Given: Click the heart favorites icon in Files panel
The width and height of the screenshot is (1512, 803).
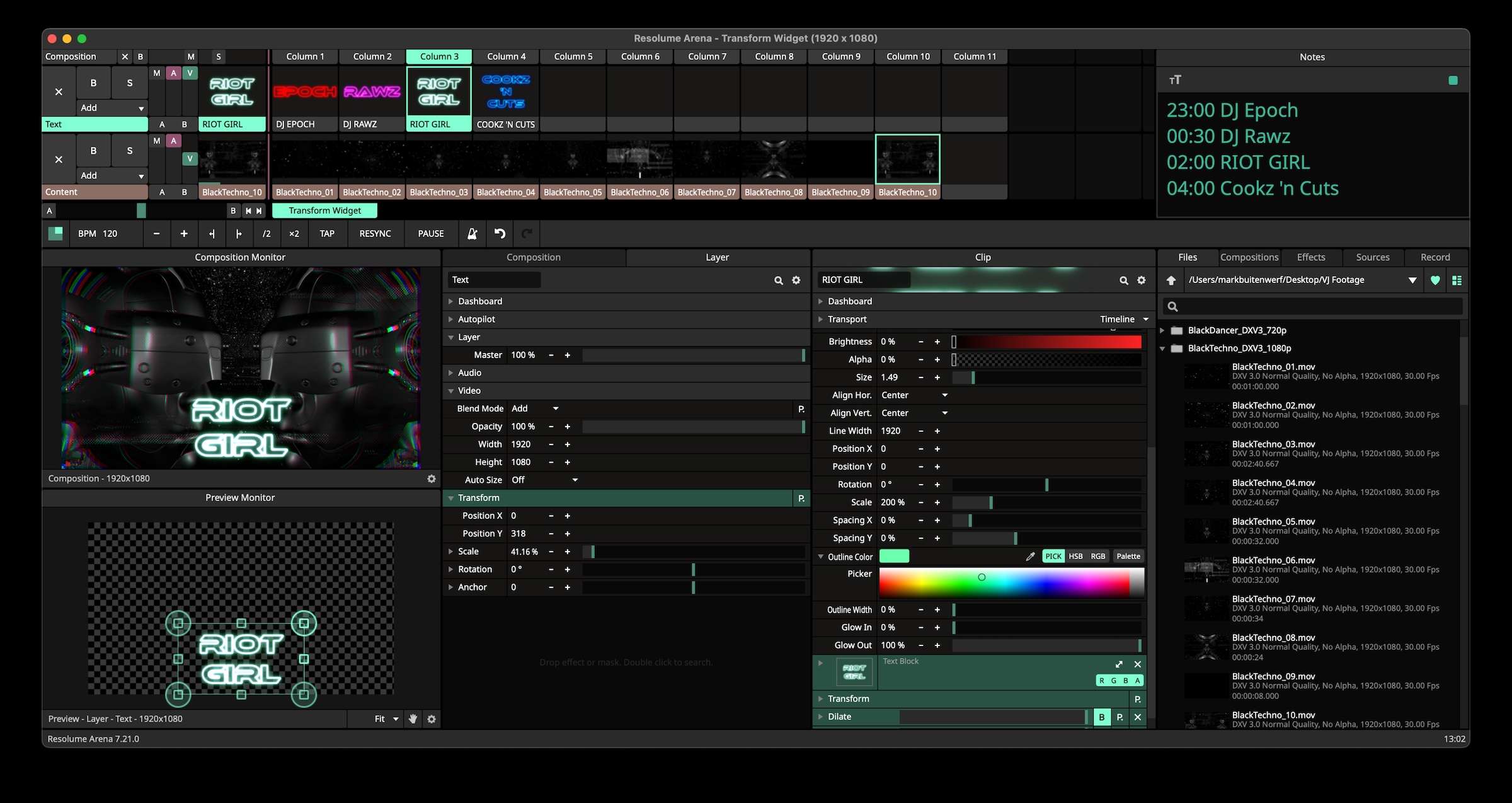Looking at the screenshot, I should [x=1435, y=280].
